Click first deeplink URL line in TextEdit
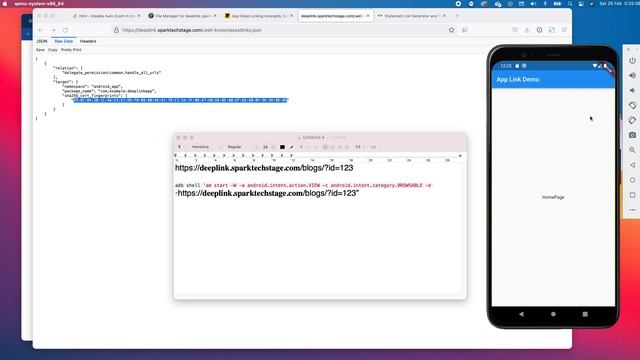640x360 pixels. coord(264,168)
